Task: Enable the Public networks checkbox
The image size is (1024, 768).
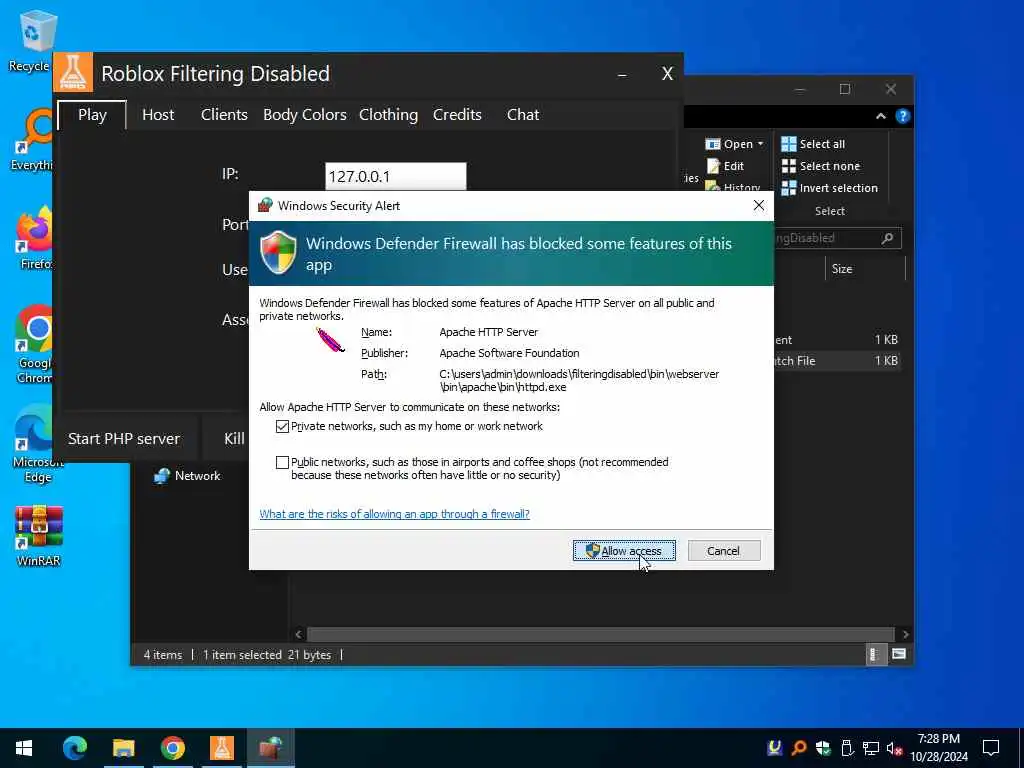Action: pos(282,462)
